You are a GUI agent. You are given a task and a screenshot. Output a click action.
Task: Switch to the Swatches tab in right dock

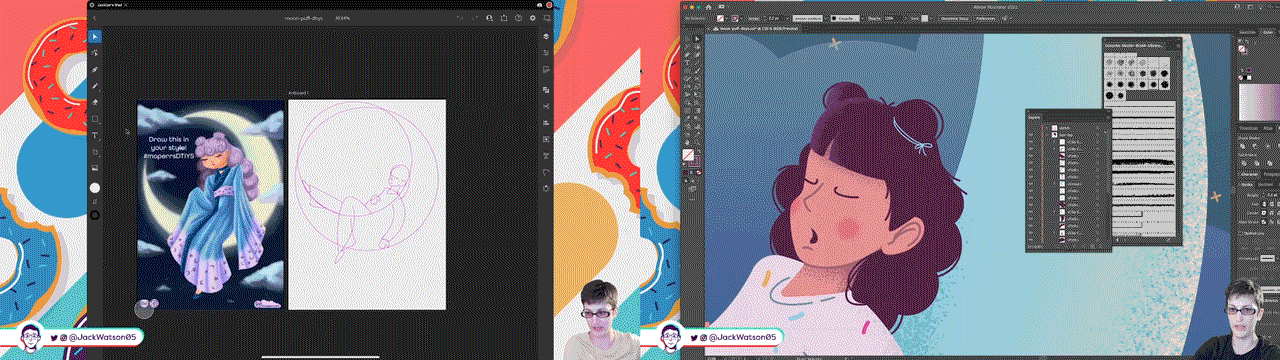tap(1248, 32)
